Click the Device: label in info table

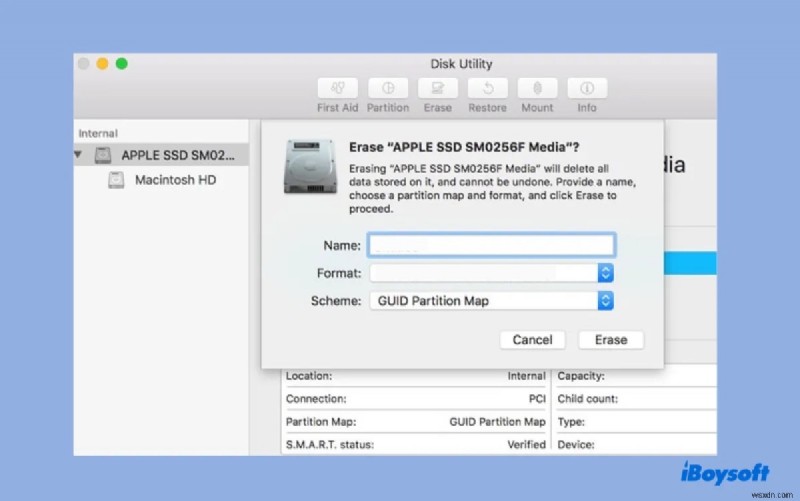tap(576, 445)
